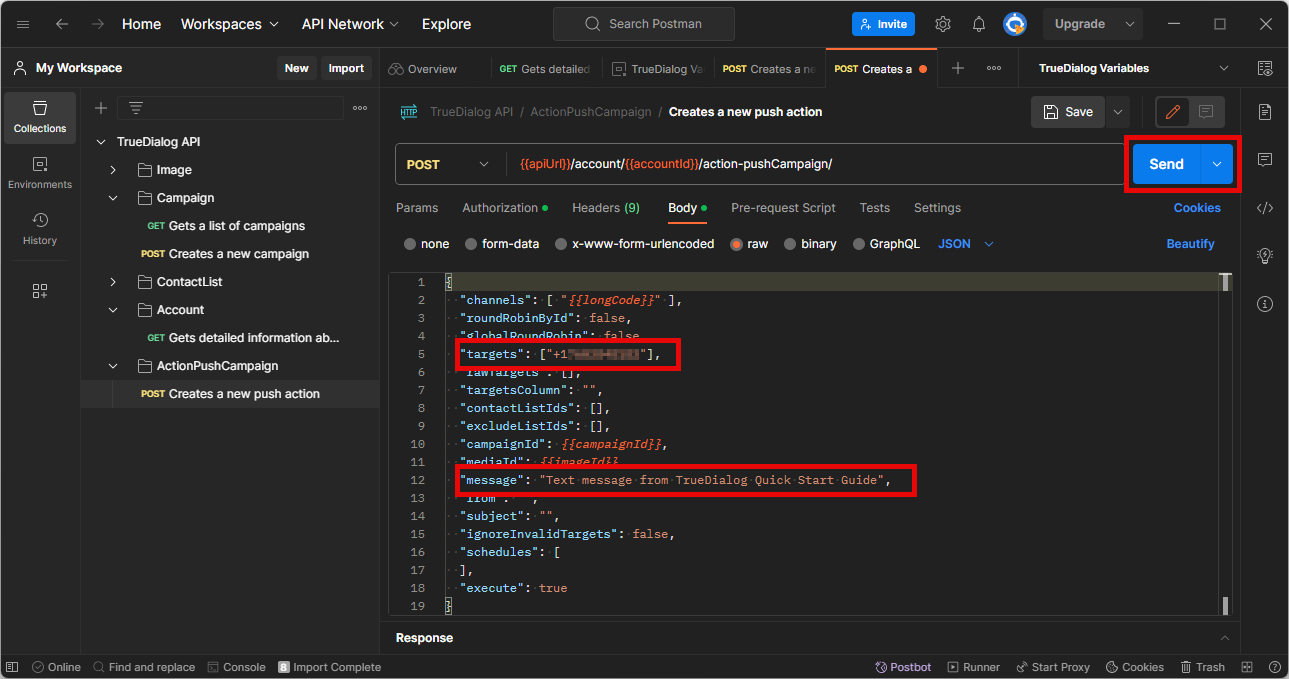The height and width of the screenshot is (679, 1289).
Task: Expand the ContactList folder
Action: (113, 282)
